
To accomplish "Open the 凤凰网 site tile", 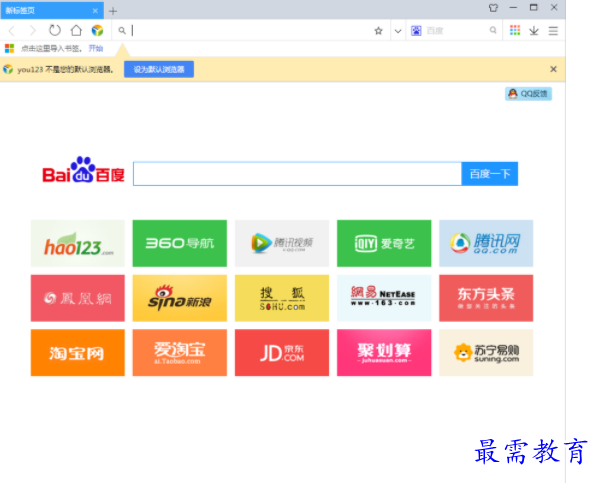I will (x=78, y=298).
